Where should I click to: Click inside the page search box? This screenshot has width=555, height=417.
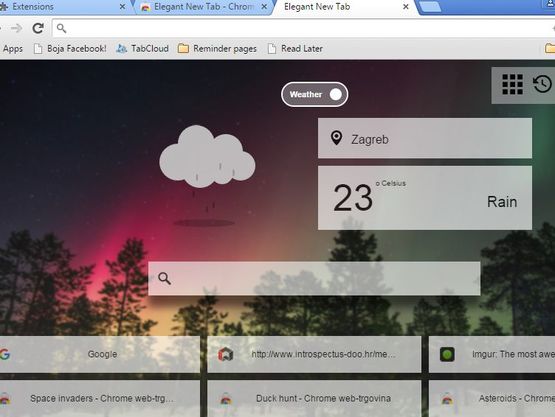(x=314, y=279)
